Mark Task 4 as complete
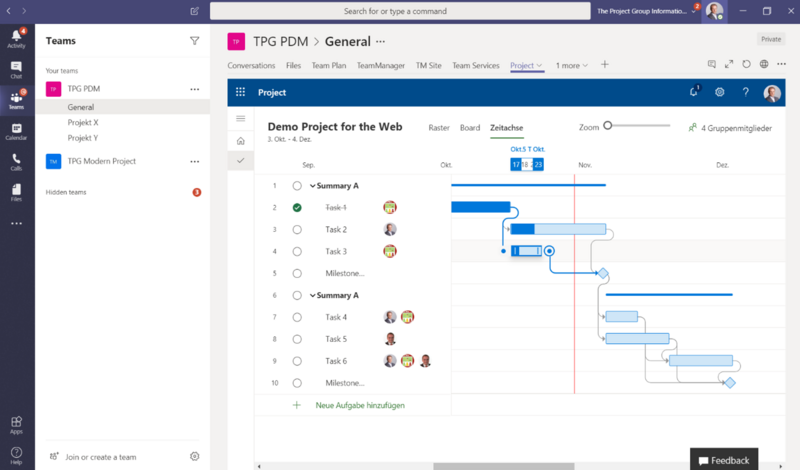800x470 pixels. coord(297,317)
